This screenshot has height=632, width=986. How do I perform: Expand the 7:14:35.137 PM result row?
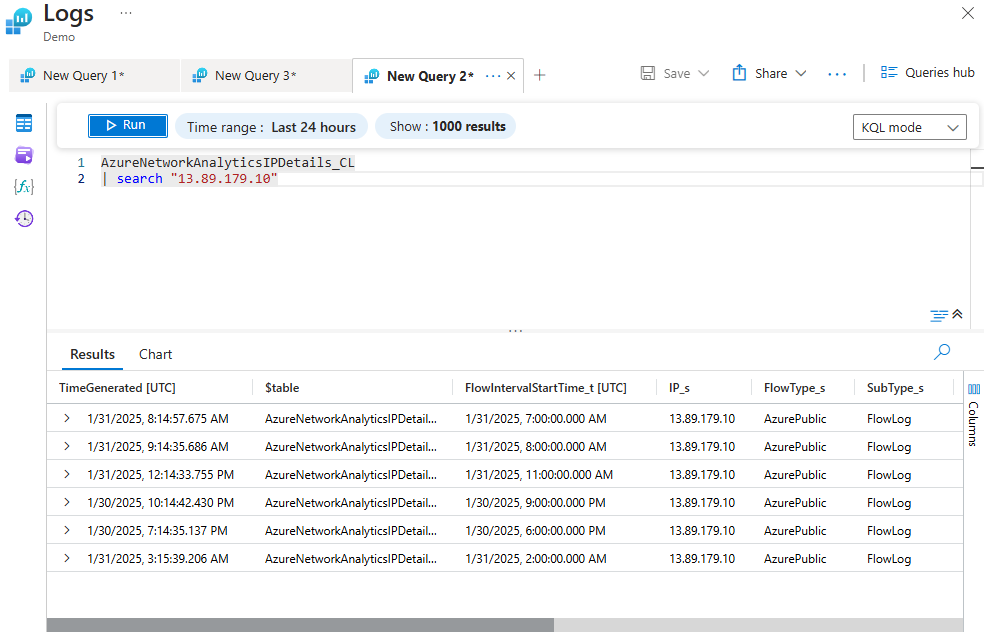67,530
